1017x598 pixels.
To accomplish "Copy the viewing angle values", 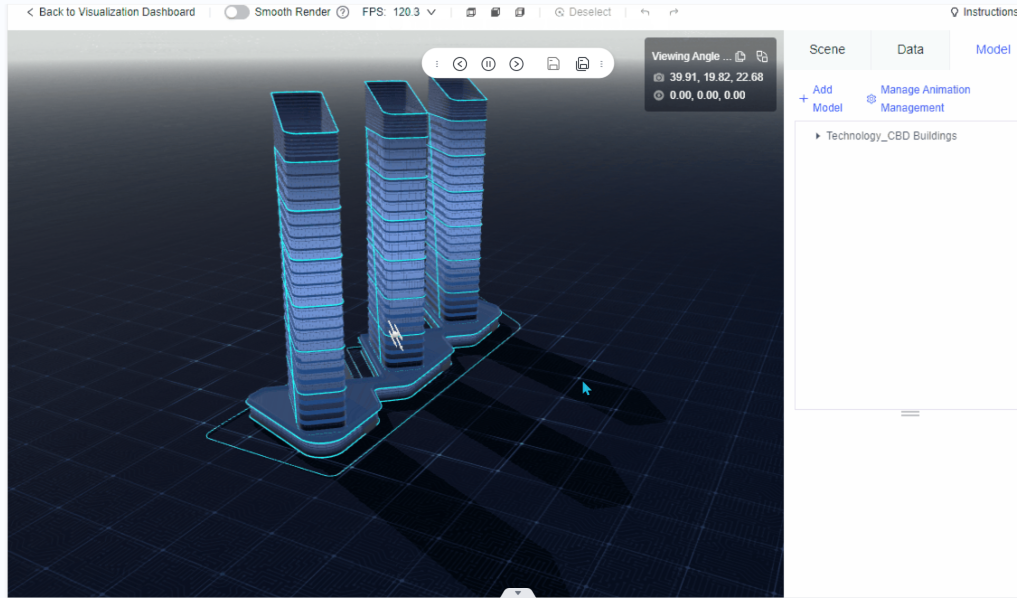I will coord(741,57).
